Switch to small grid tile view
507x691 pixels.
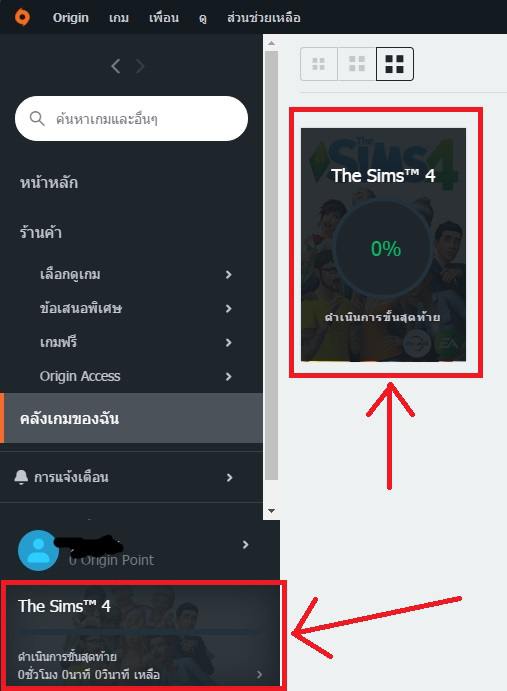click(x=319, y=64)
